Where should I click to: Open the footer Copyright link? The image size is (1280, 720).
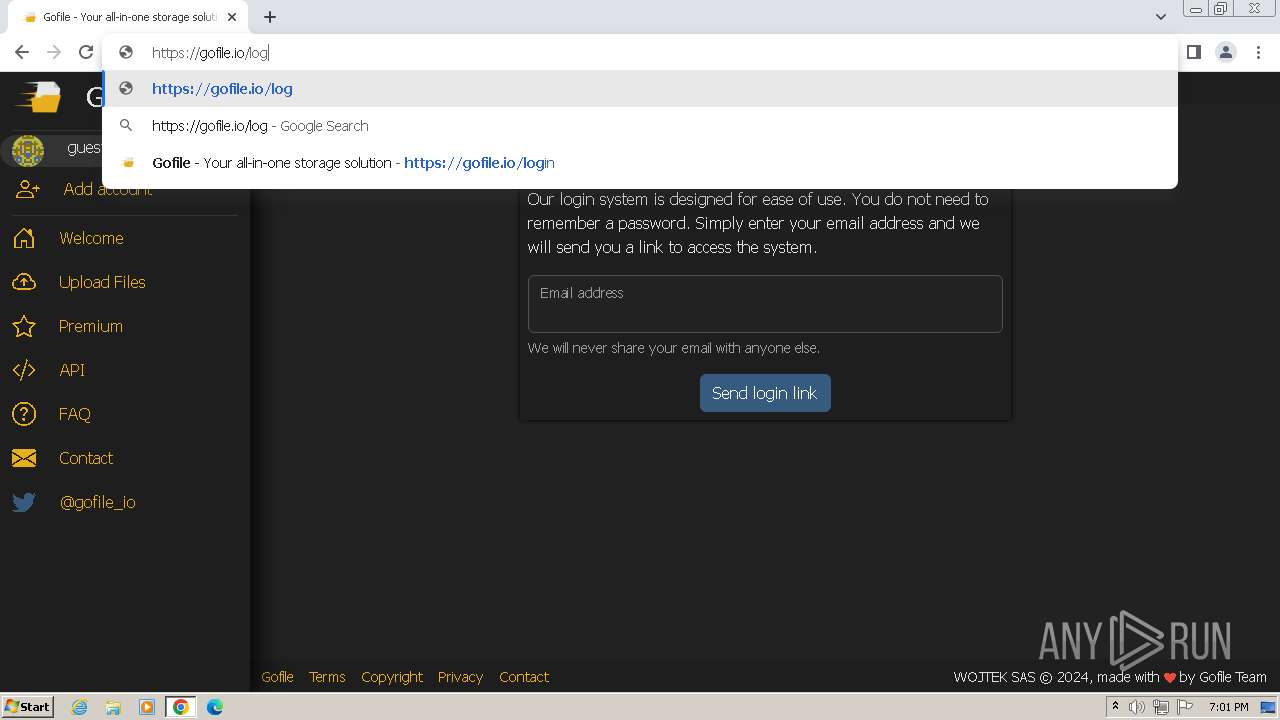392,677
